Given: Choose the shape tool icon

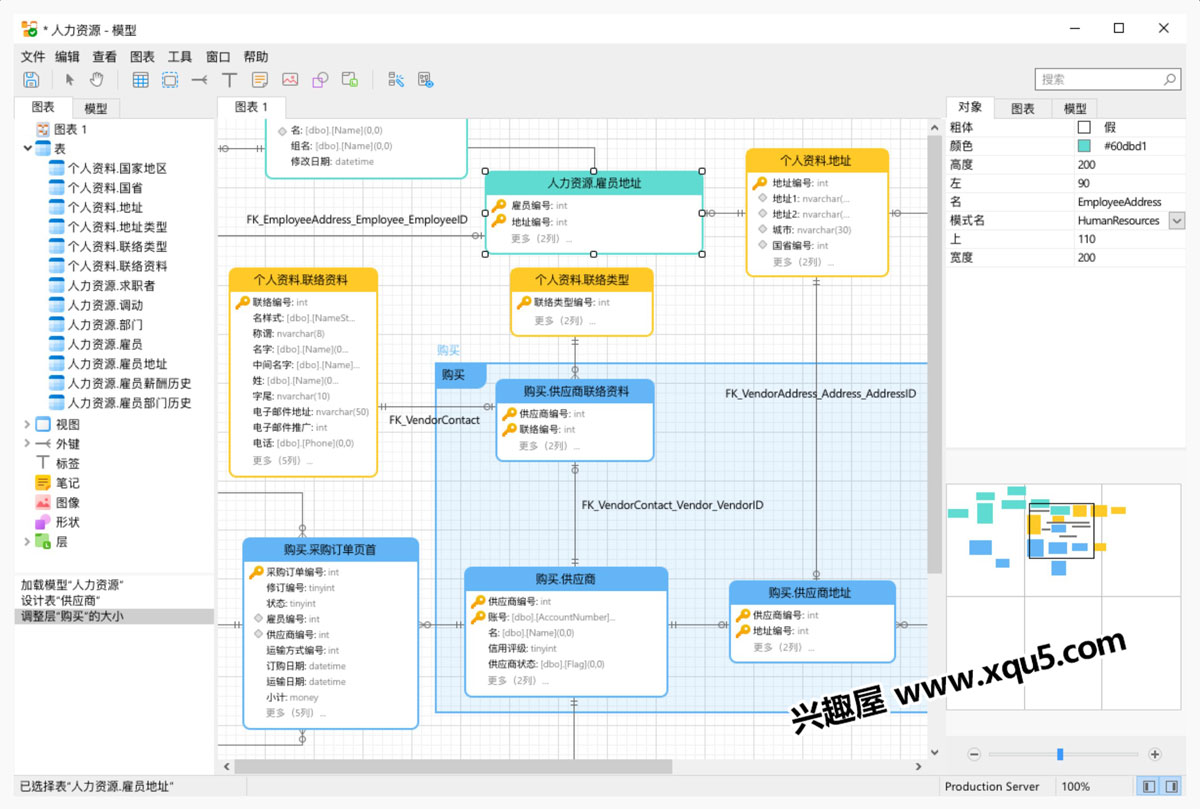Looking at the screenshot, I should tap(320, 80).
